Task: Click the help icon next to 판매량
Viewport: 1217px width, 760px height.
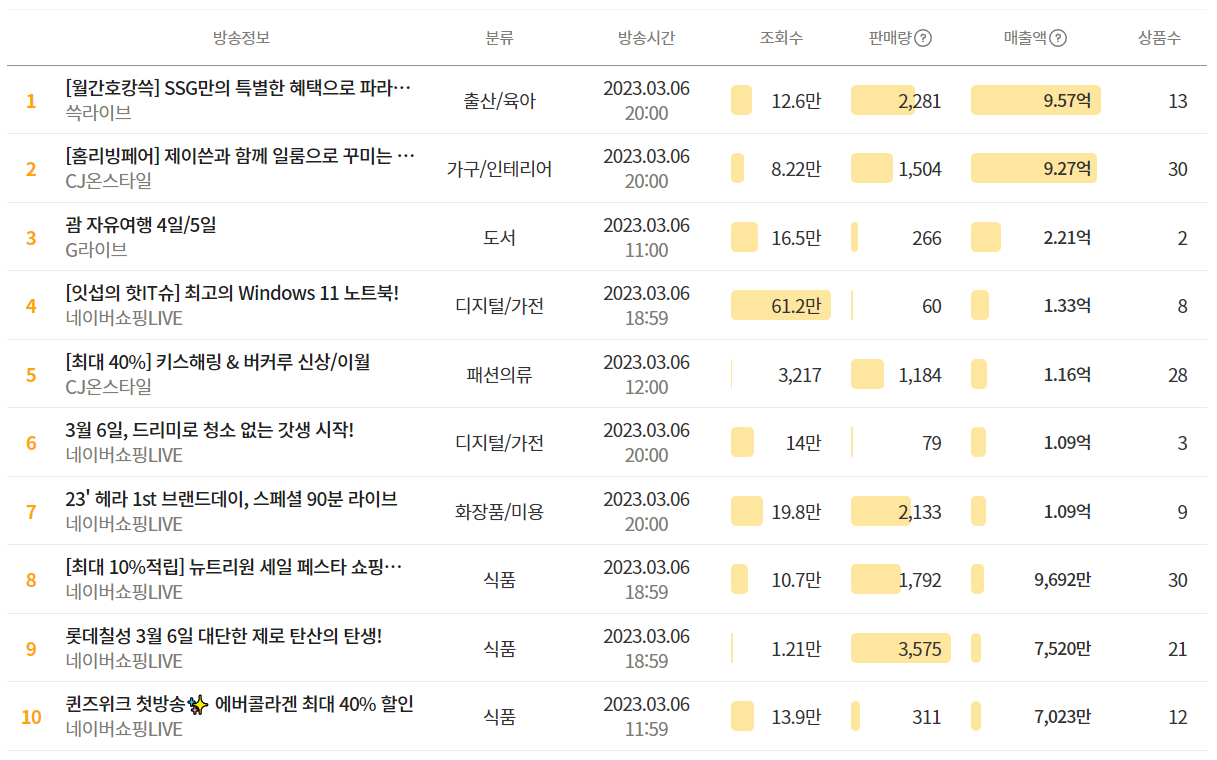Action: [x=923, y=38]
